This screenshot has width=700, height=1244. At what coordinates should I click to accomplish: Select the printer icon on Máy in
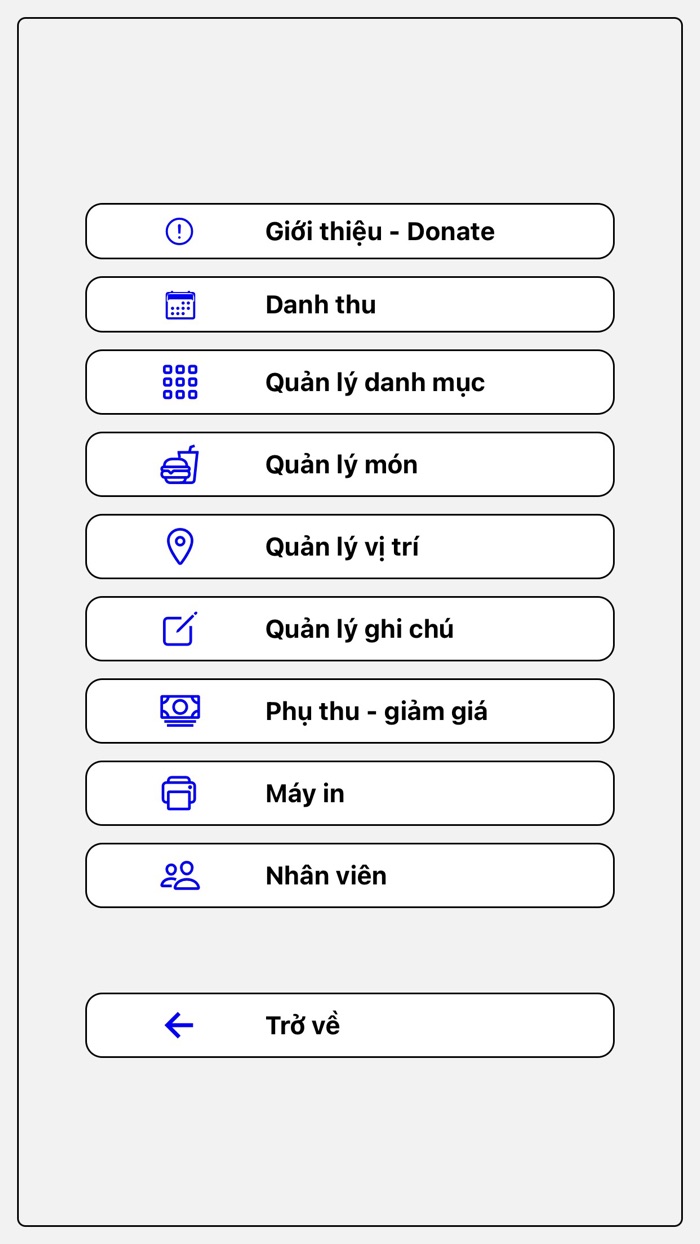point(179,792)
